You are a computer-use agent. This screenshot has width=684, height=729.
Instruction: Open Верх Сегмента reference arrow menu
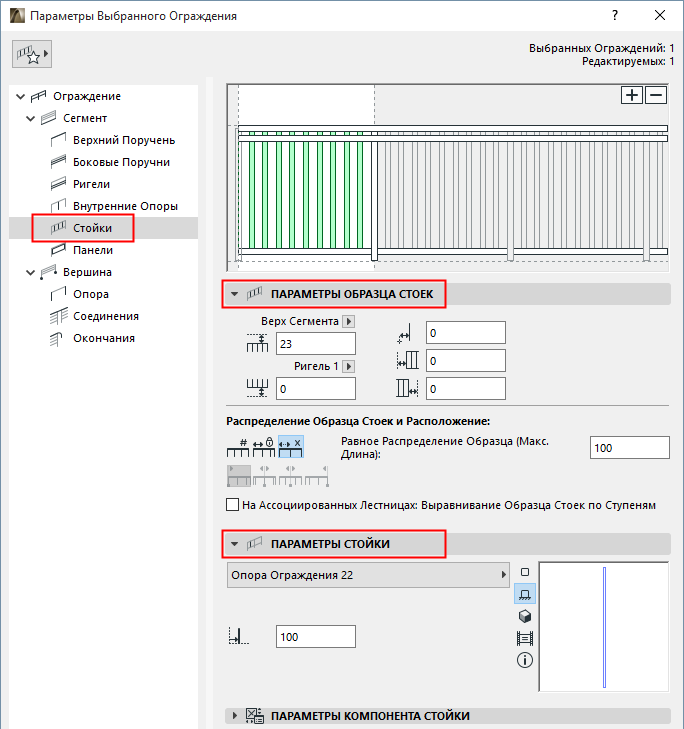tap(349, 321)
